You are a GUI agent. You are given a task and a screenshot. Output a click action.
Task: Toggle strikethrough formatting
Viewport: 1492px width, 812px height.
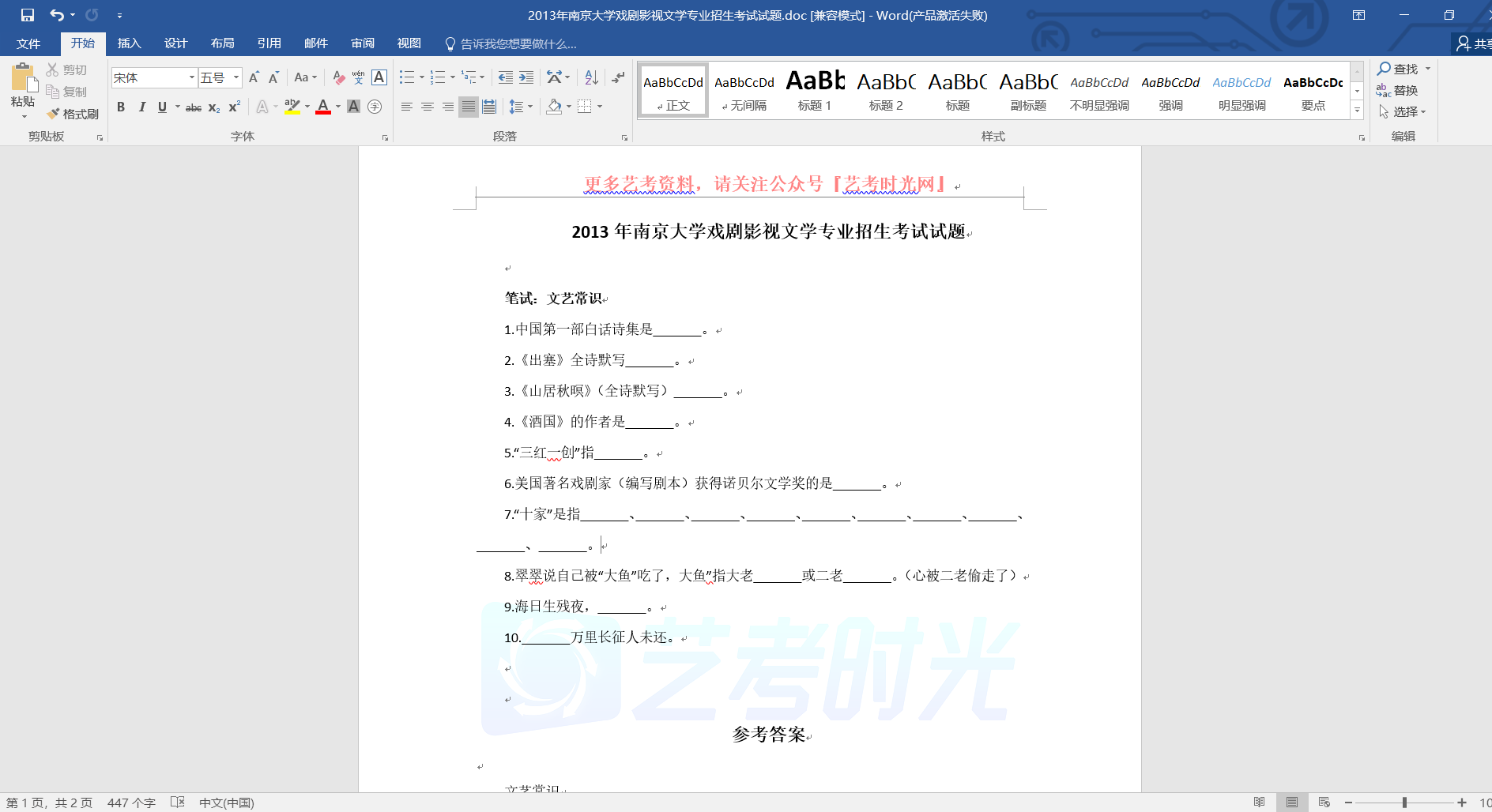pos(193,107)
